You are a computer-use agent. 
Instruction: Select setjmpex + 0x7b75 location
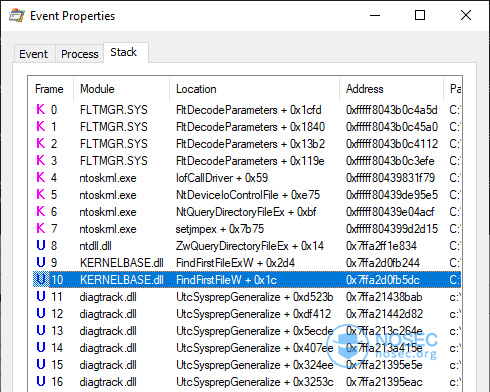coord(220,229)
